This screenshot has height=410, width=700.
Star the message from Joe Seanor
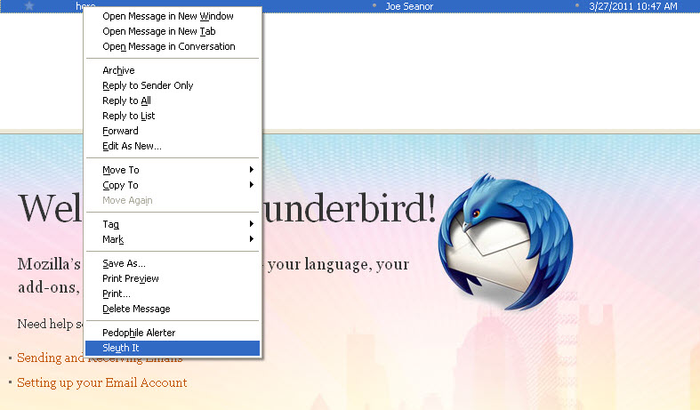click(x=29, y=6)
